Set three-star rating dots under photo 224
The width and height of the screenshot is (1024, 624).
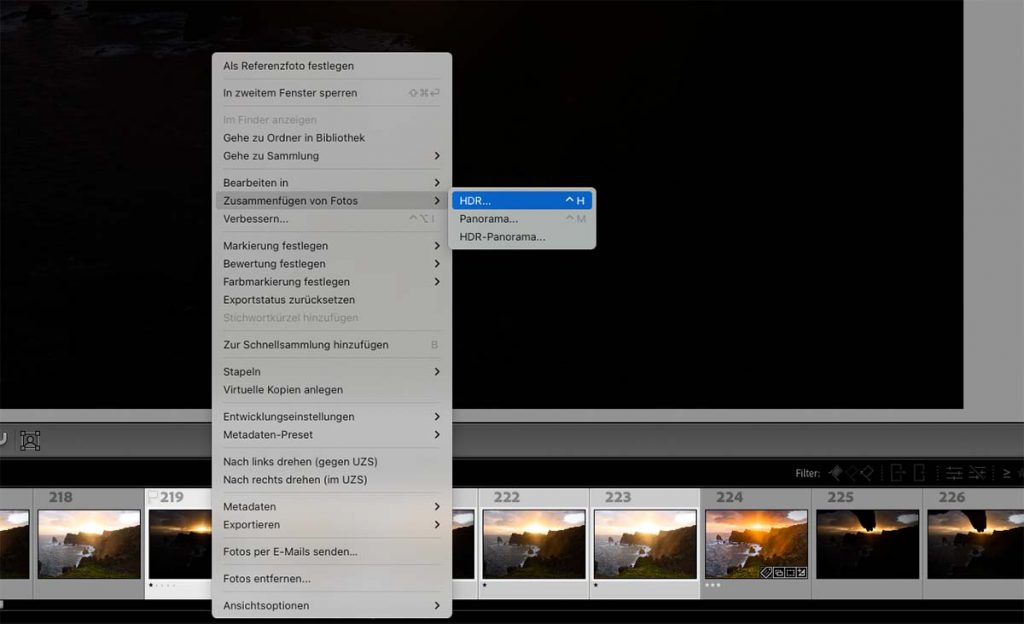coord(713,585)
